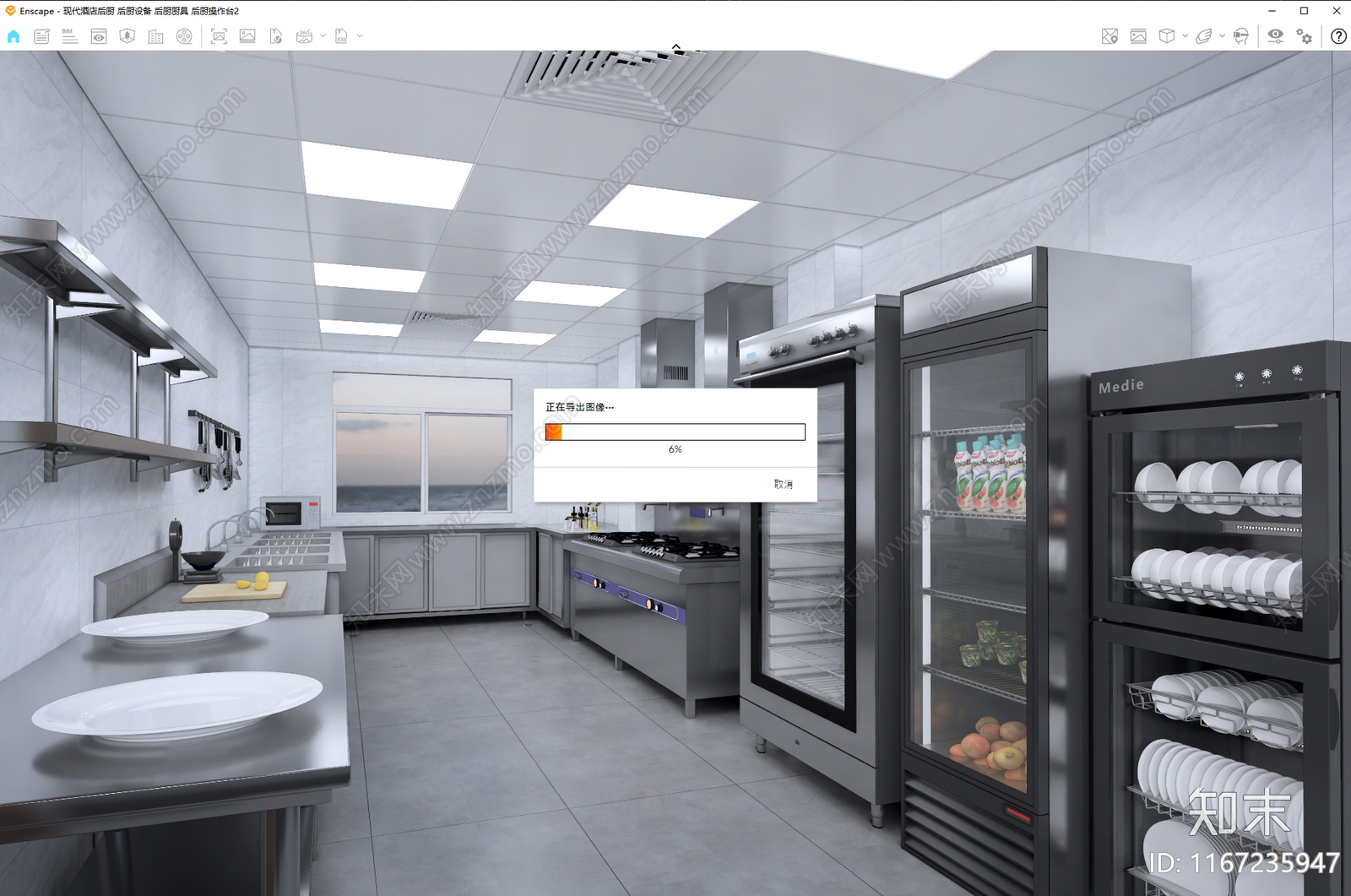Open the mini-map location icon
The image size is (1351, 896).
click(1110, 36)
